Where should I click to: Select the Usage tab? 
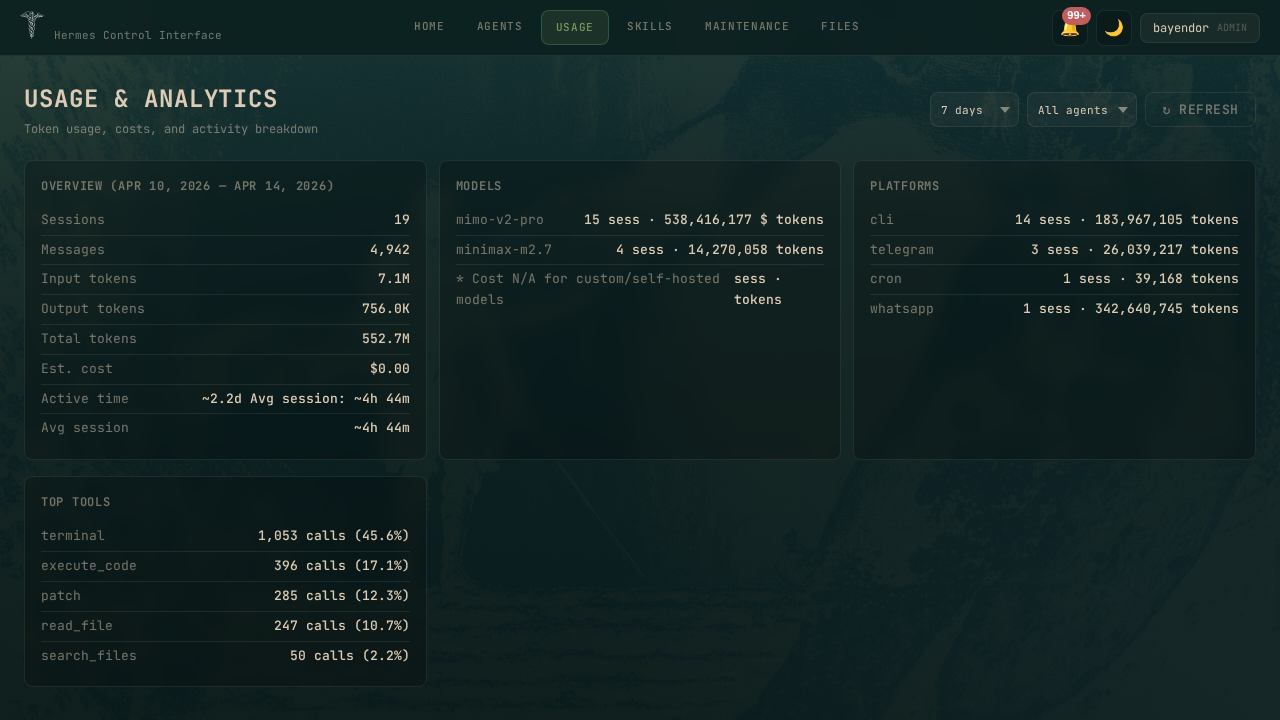click(574, 28)
